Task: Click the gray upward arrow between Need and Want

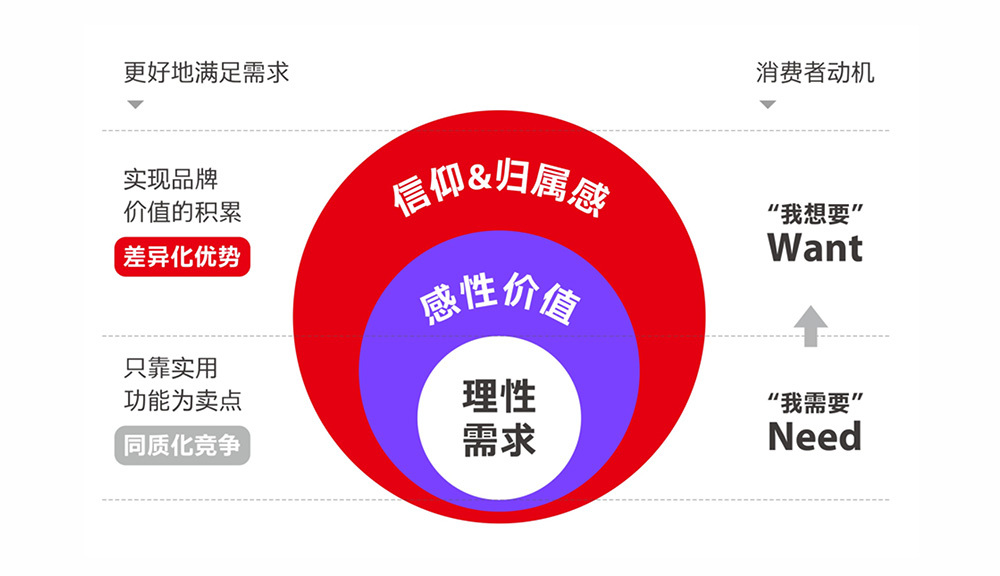Action: pos(810,326)
